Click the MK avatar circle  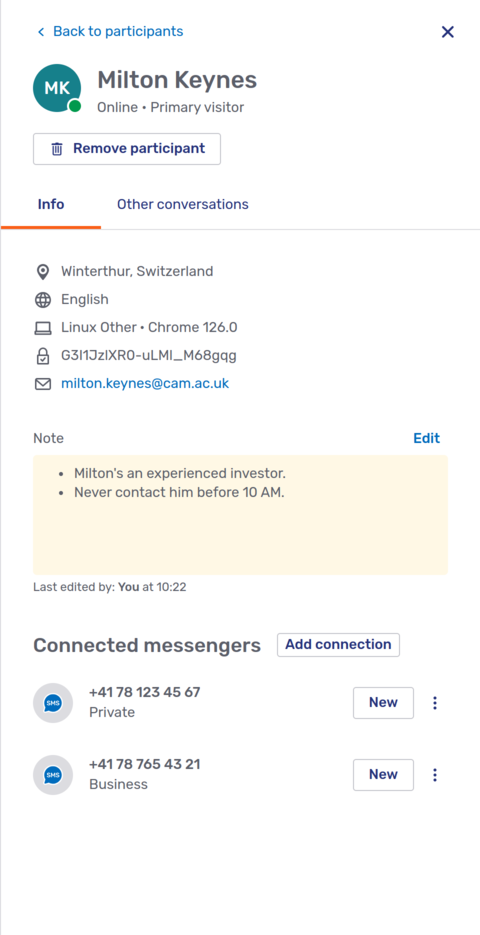pyautogui.click(x=57, y=88)
